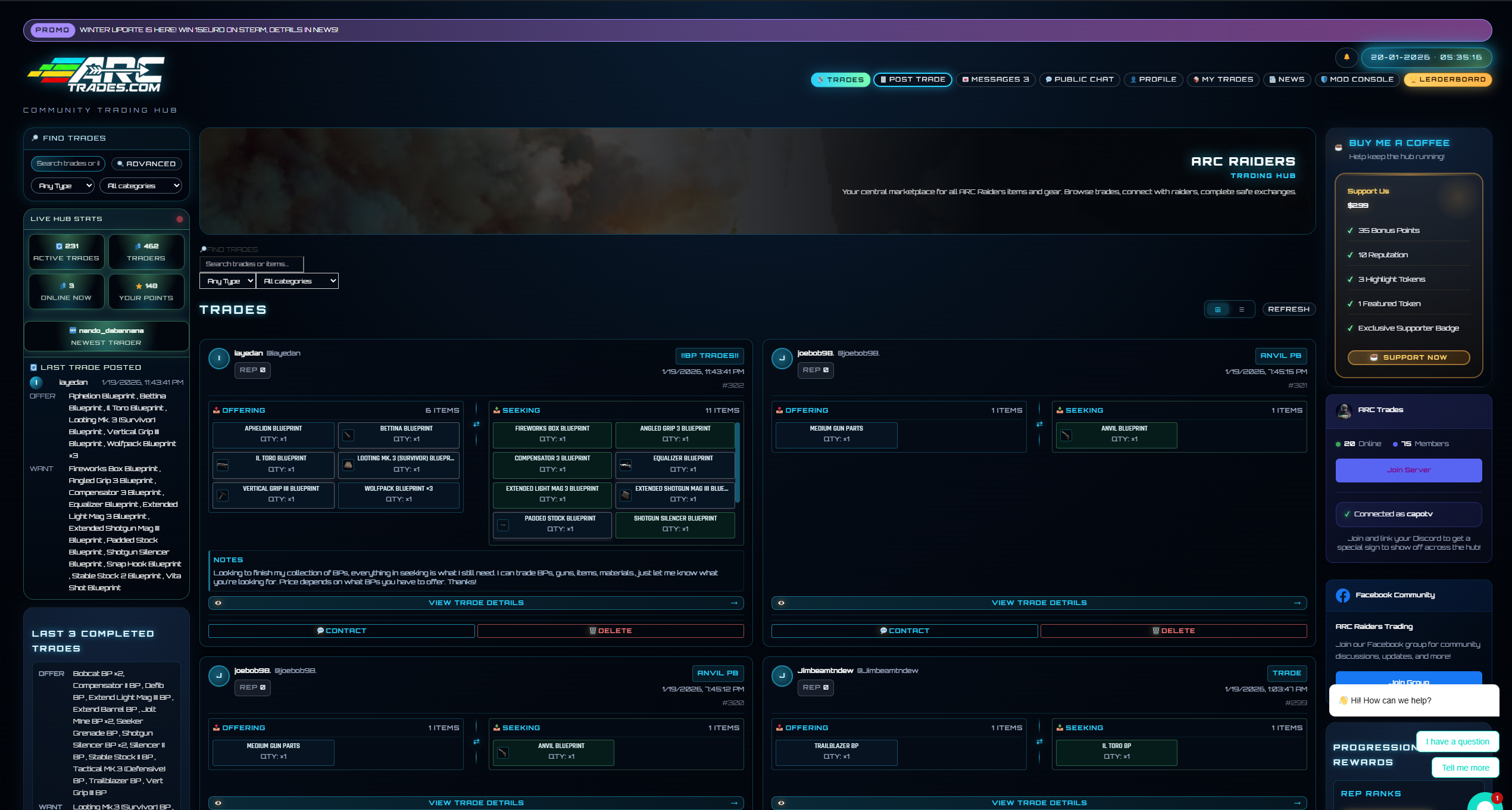Screen dimensions: 1512x810
Task: Click the ARC Trades.com logo
Action: pyautogui.click(x=96, y=74)
